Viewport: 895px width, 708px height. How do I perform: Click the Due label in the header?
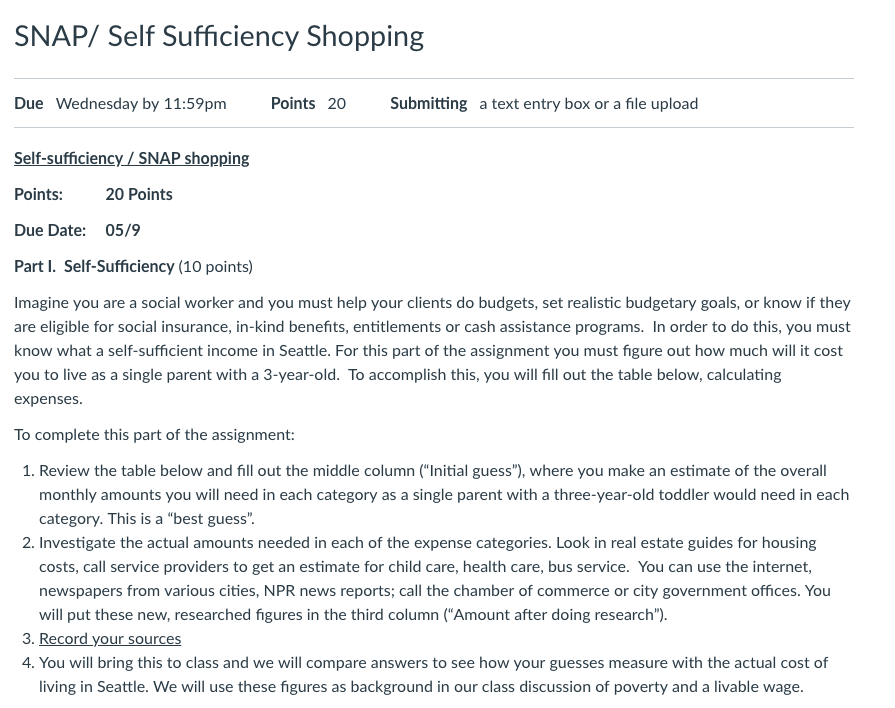click(29, 103)
